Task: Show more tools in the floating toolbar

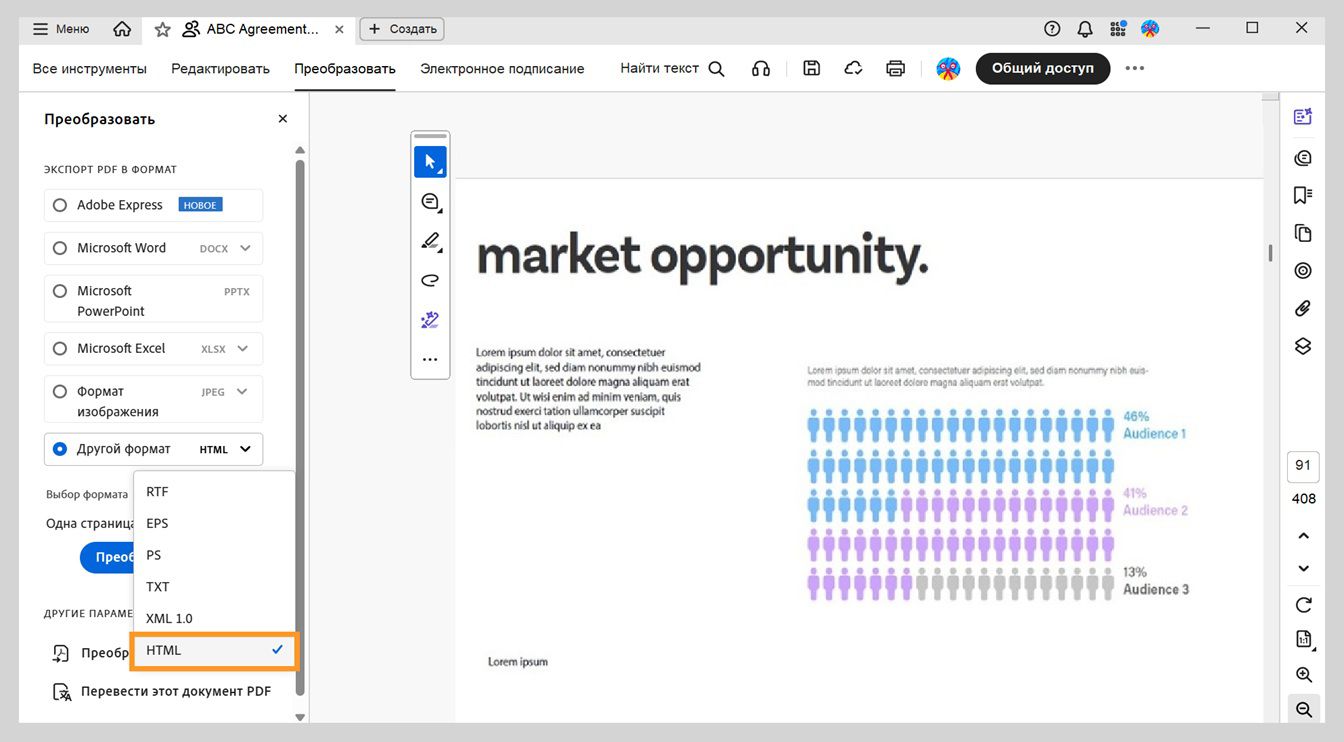Action: pos(430,359)
